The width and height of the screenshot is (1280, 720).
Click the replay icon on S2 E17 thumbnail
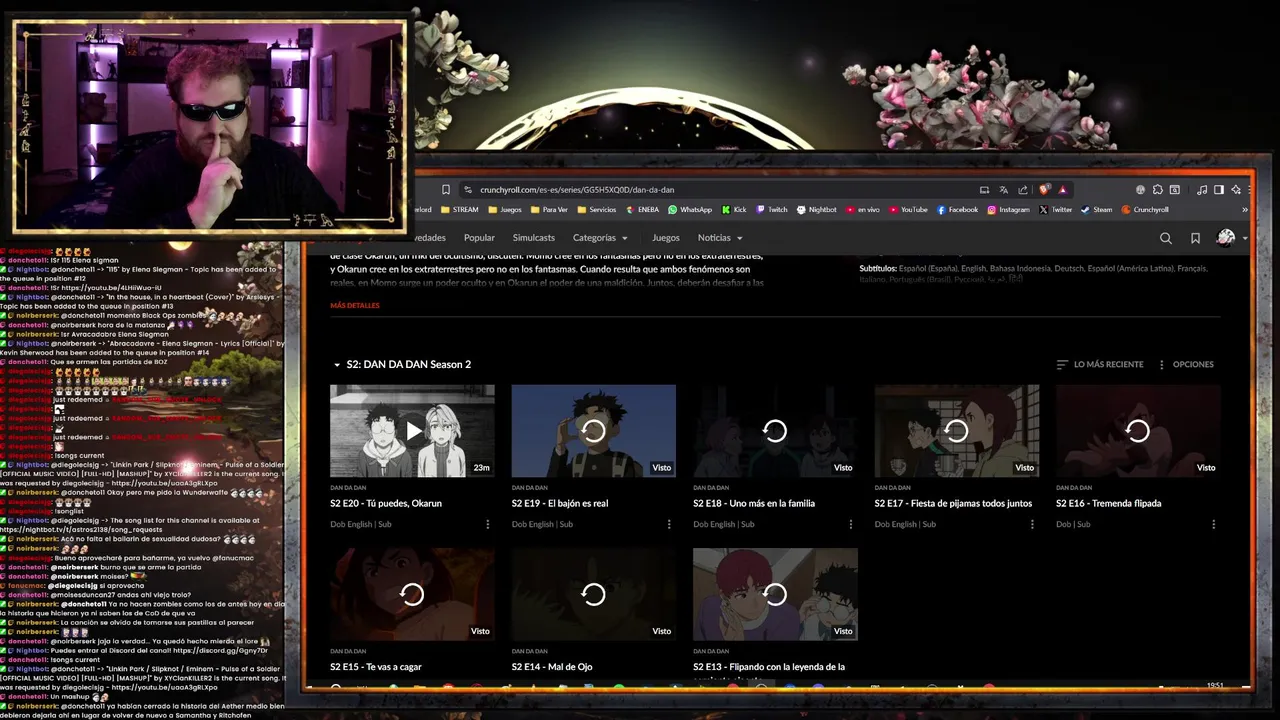click(x=956, y=431)
